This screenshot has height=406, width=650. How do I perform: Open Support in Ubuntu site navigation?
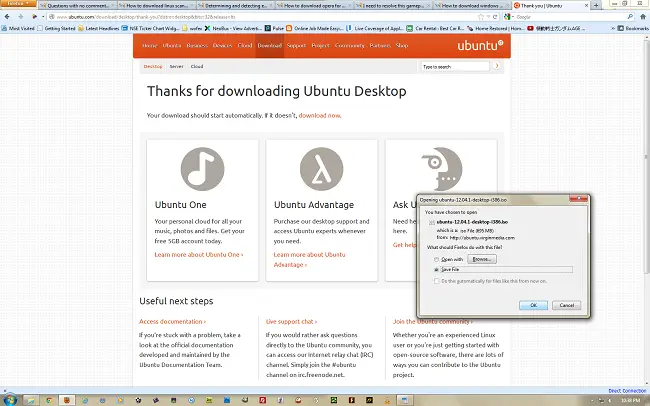[x=296, y=46]
